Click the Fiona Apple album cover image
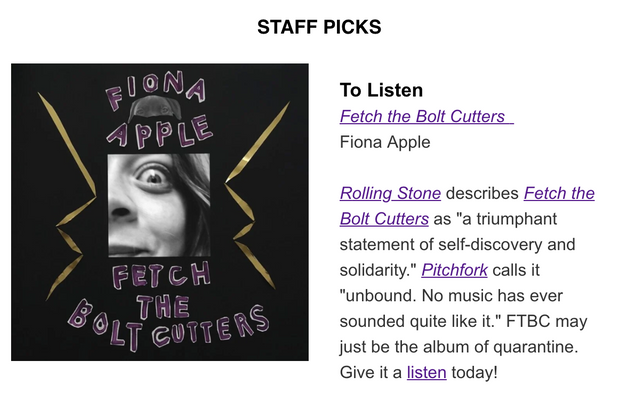636x409 pixels. pyautogui.click(x=160, y=212)
